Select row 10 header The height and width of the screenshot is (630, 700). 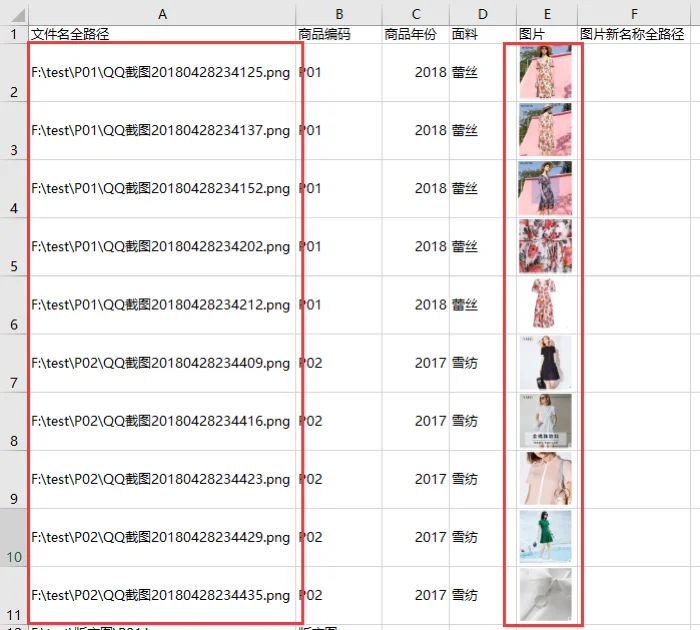click(14, 538)
